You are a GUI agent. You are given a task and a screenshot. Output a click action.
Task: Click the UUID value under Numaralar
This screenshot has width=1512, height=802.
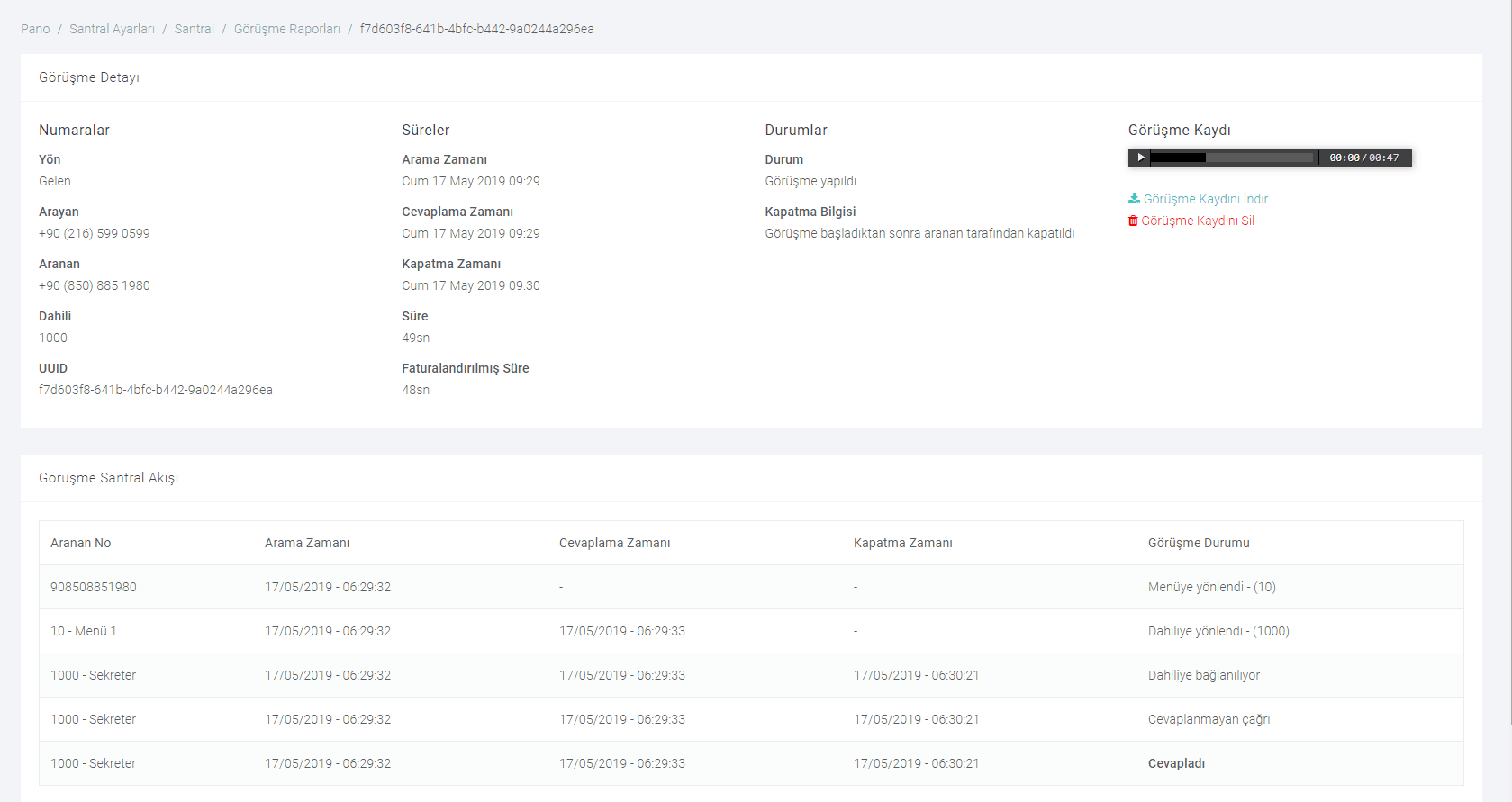coord(155,390)
